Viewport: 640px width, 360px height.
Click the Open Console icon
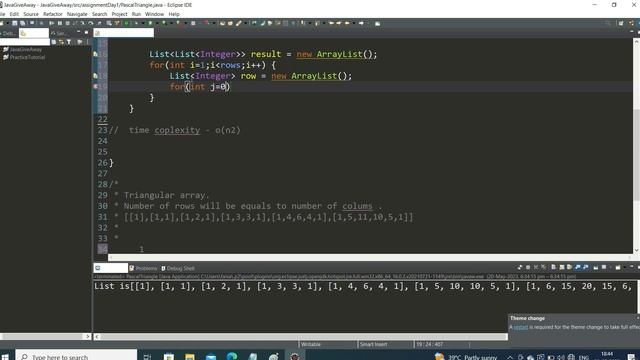[x=618, y=267]
